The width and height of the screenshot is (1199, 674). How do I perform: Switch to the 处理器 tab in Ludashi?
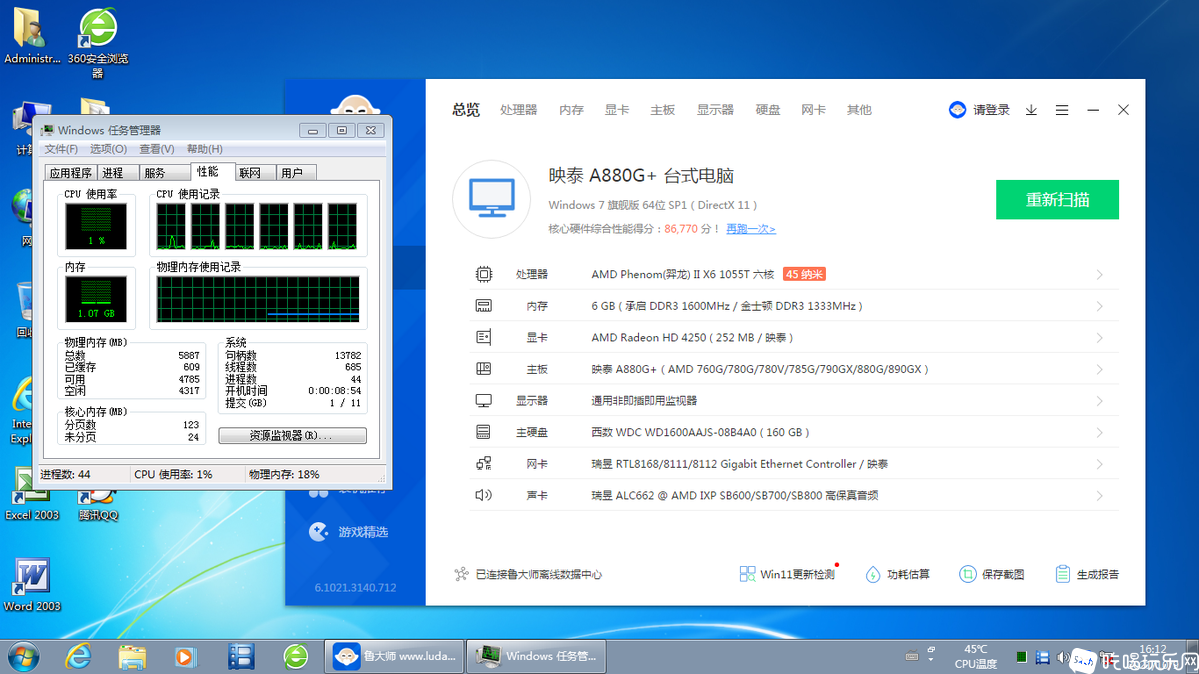coord(518,110)
